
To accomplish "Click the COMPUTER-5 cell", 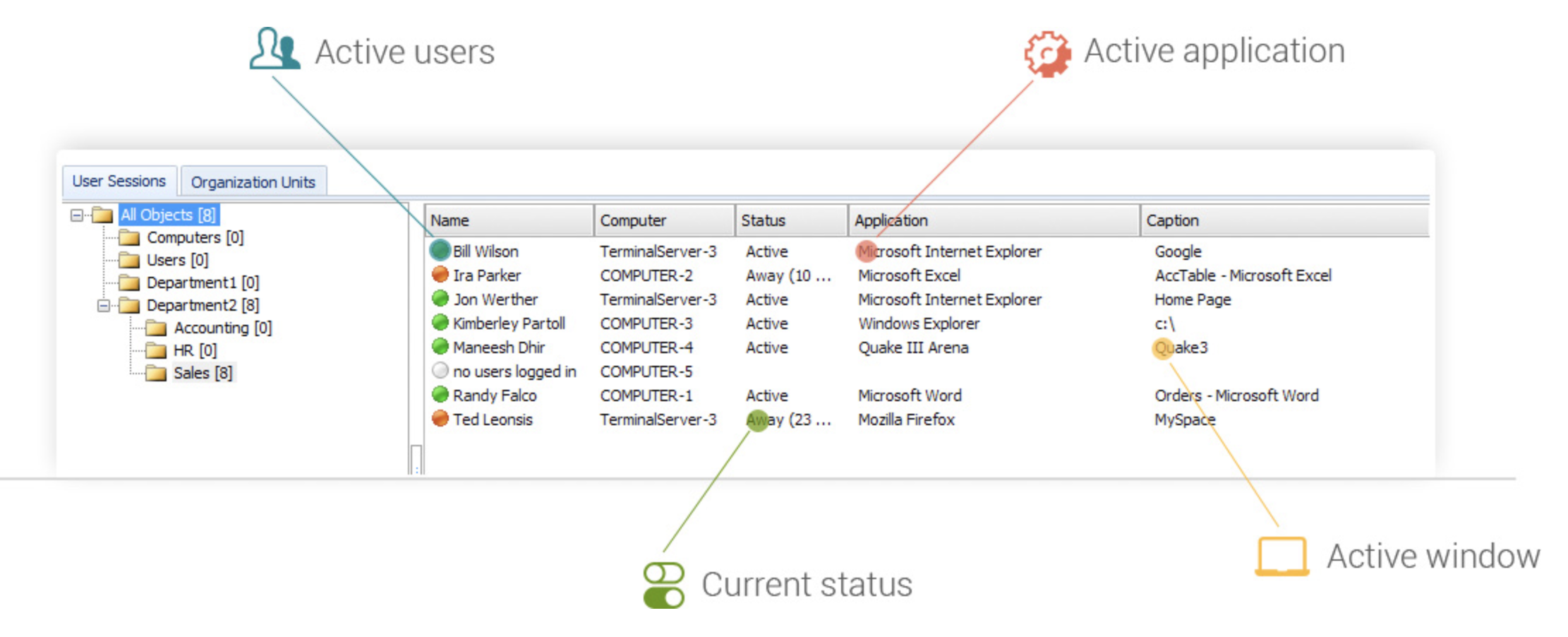I will point(646,371).
